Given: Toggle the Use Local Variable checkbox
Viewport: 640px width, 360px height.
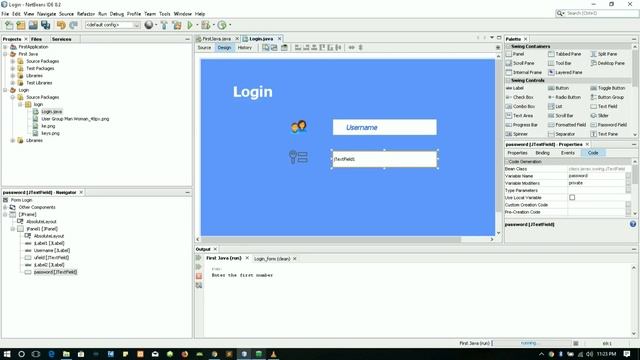Looking at the screenshot, I should [572, 198].
